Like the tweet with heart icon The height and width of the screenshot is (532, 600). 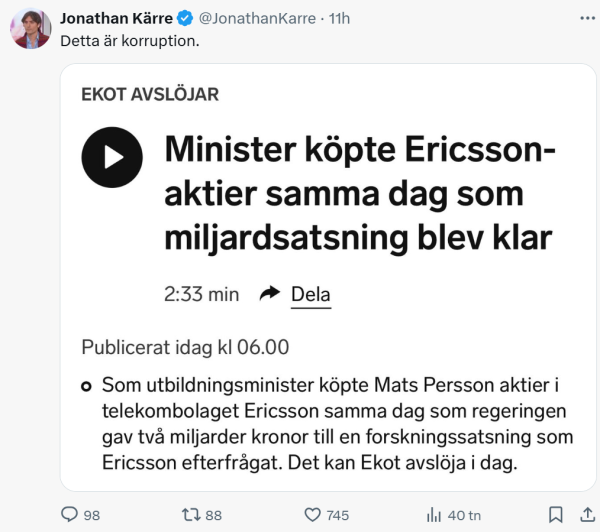click(313, 514)
